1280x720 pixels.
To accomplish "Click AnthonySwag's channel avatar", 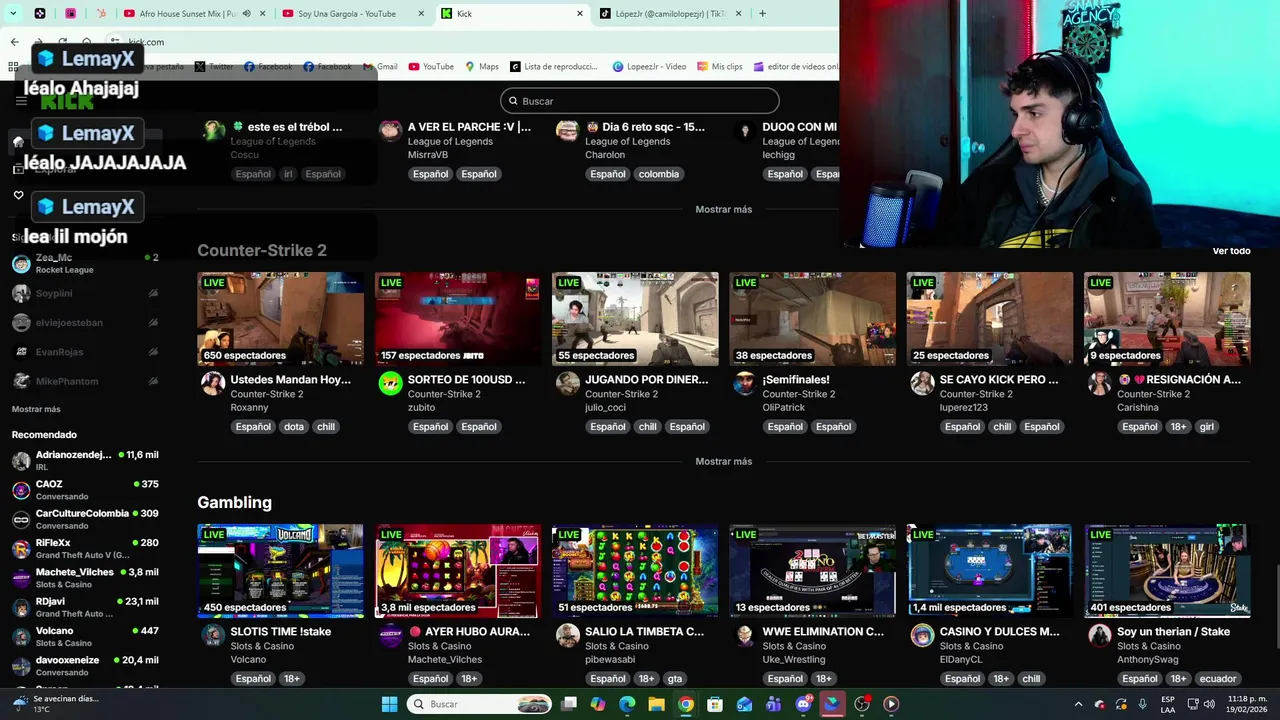I will click(x=1100, y=635).
